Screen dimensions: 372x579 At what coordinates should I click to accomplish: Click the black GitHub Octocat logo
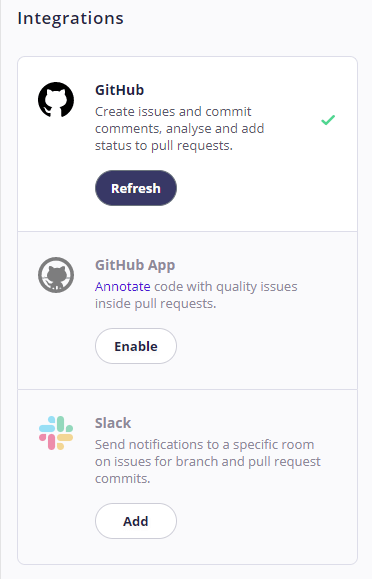[56, 100]
